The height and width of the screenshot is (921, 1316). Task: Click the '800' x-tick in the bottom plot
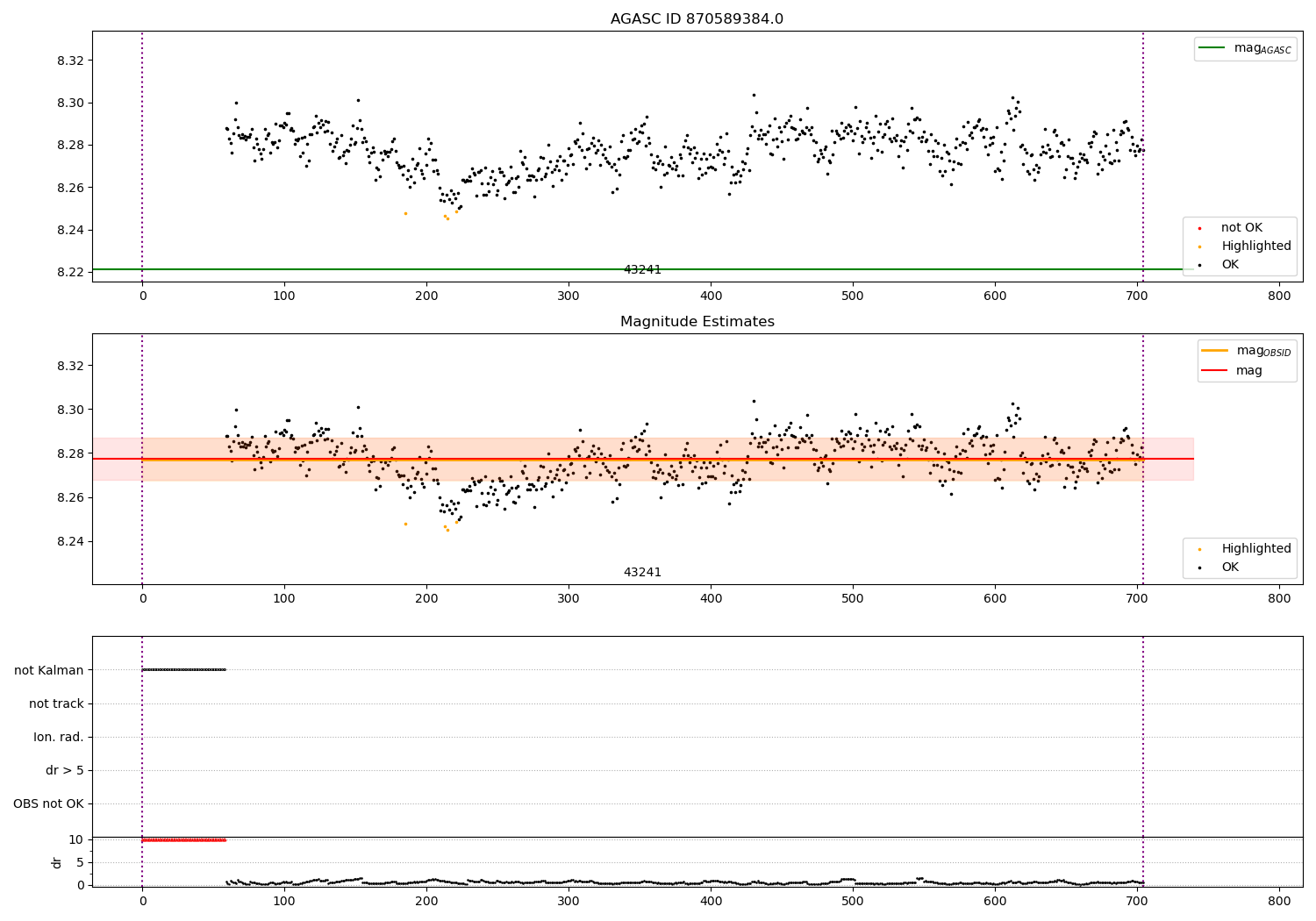(1279, 902)
